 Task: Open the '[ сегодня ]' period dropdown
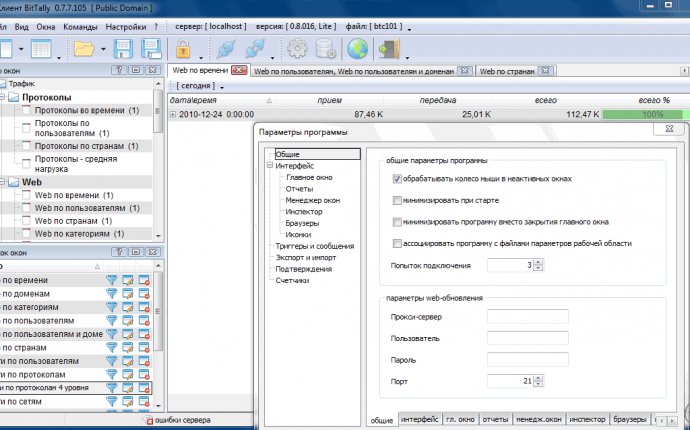[x=200, y=86]
